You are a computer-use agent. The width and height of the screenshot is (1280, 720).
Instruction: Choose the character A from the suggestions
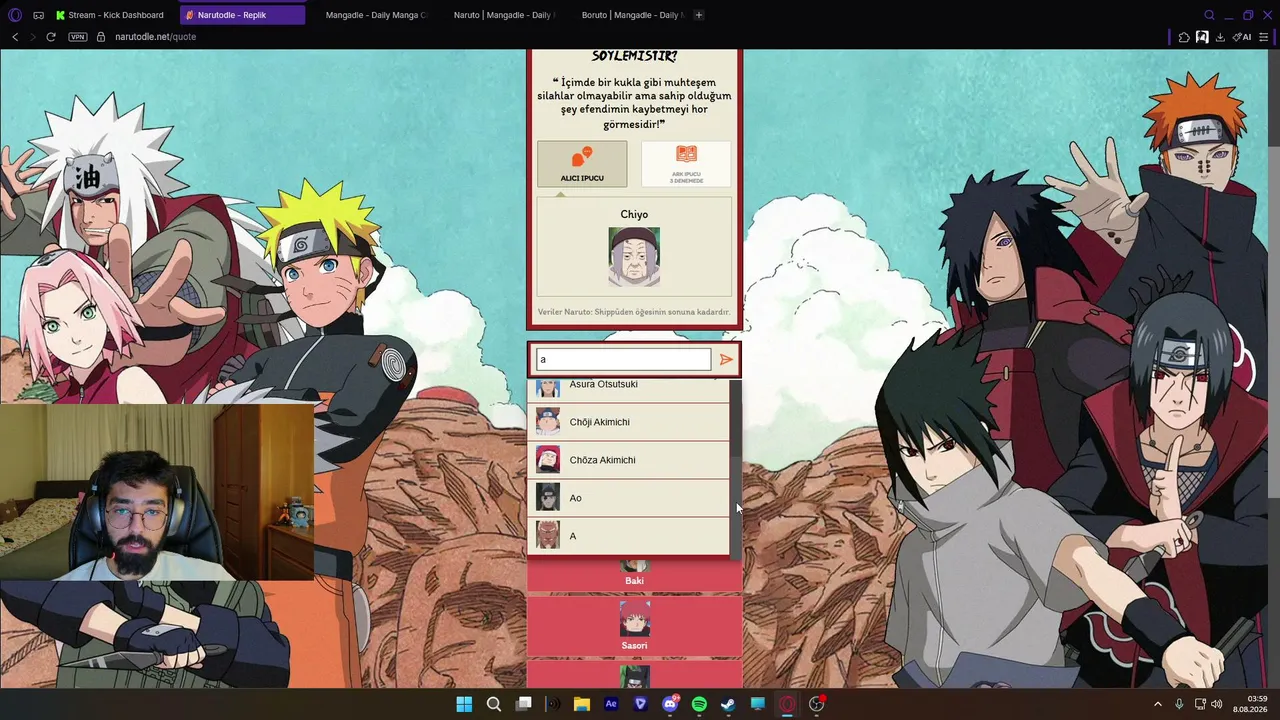[628, 536]
